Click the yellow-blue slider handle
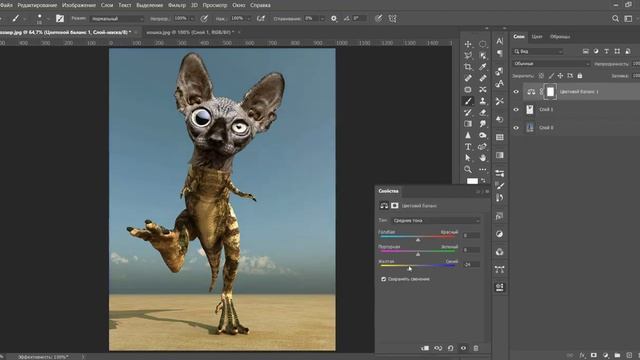The image size is (640, 360). 409,268
